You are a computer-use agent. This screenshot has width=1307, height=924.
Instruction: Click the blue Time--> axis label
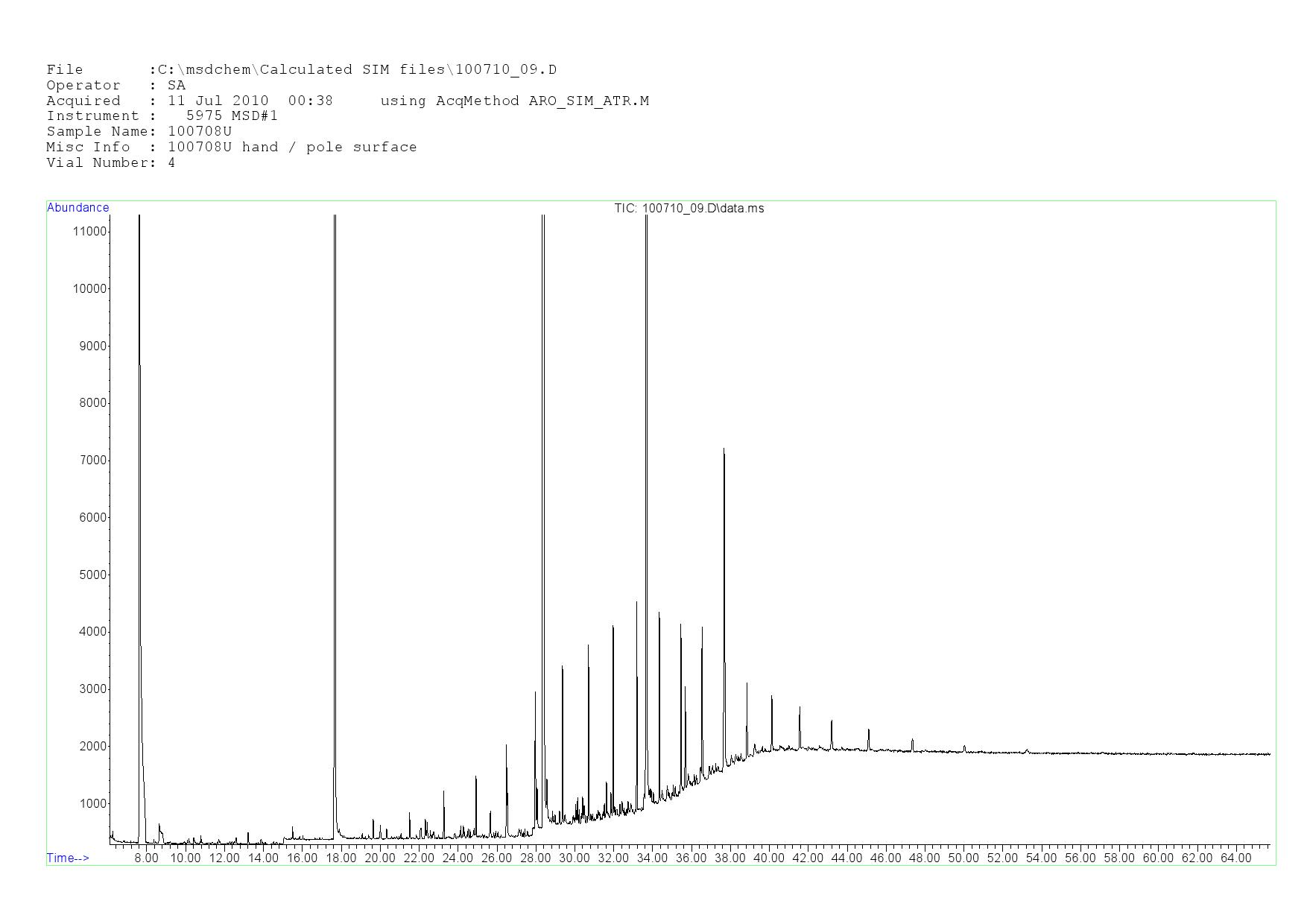(68, 858)
